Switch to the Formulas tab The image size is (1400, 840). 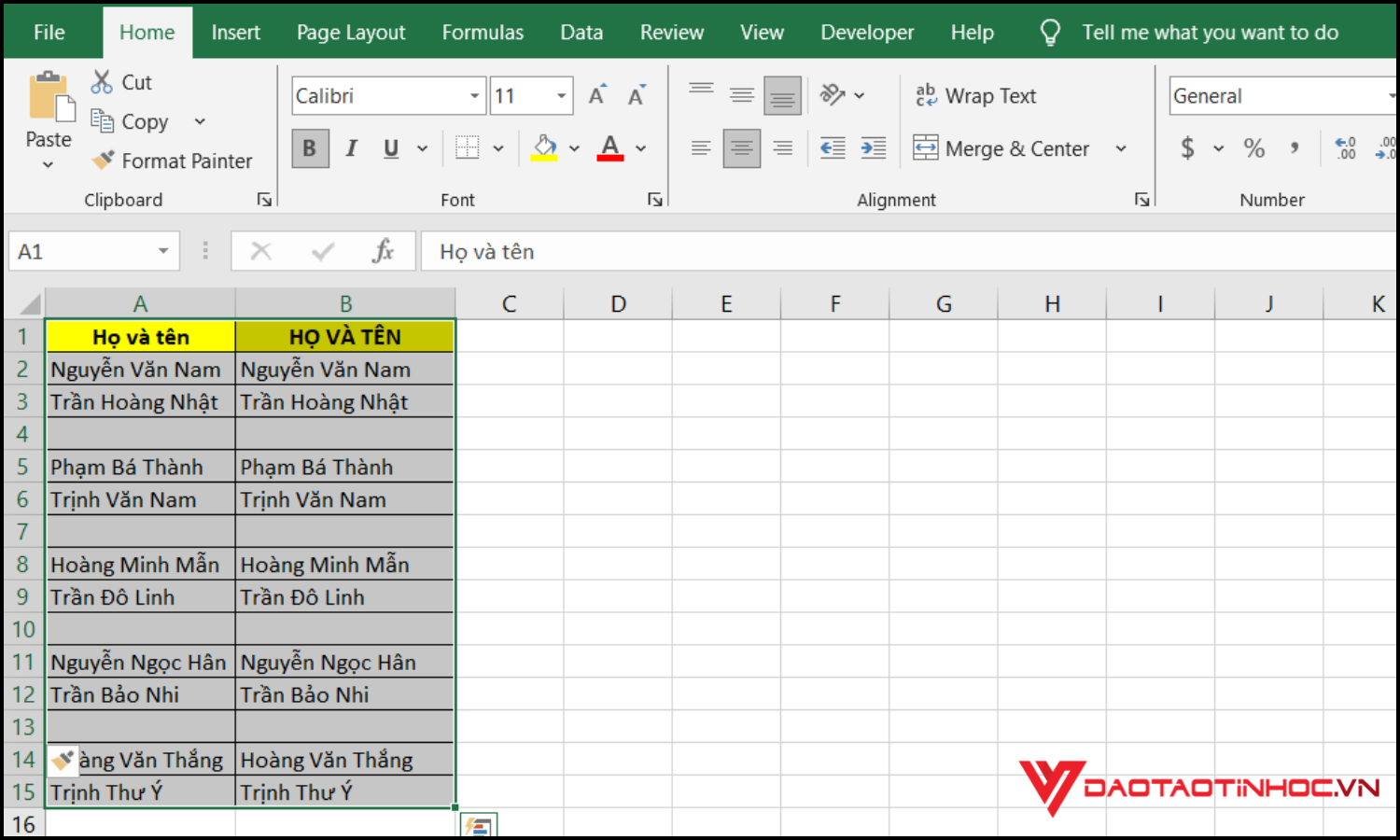(483, 33)
